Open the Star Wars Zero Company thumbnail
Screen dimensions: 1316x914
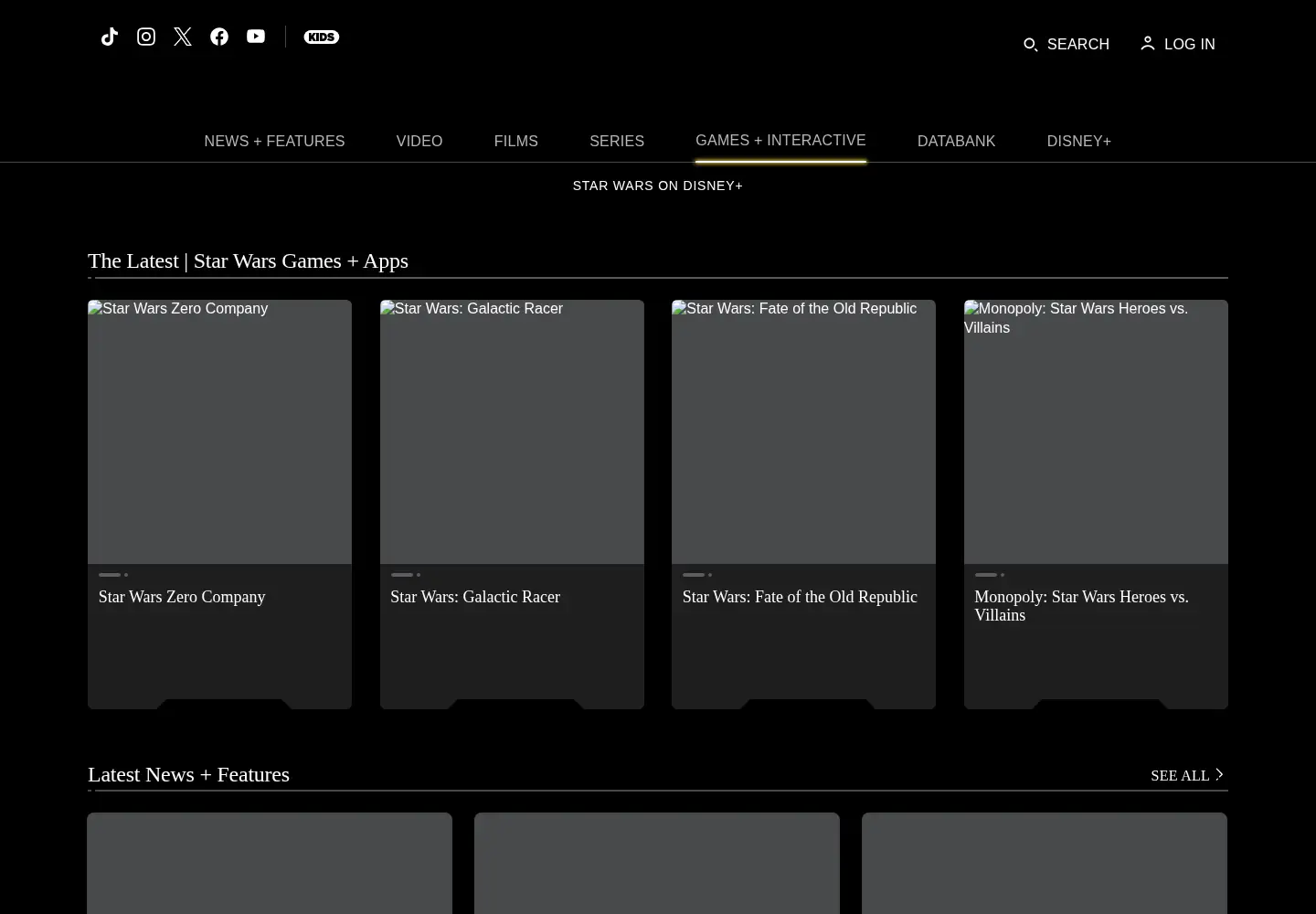pos(219,431)
